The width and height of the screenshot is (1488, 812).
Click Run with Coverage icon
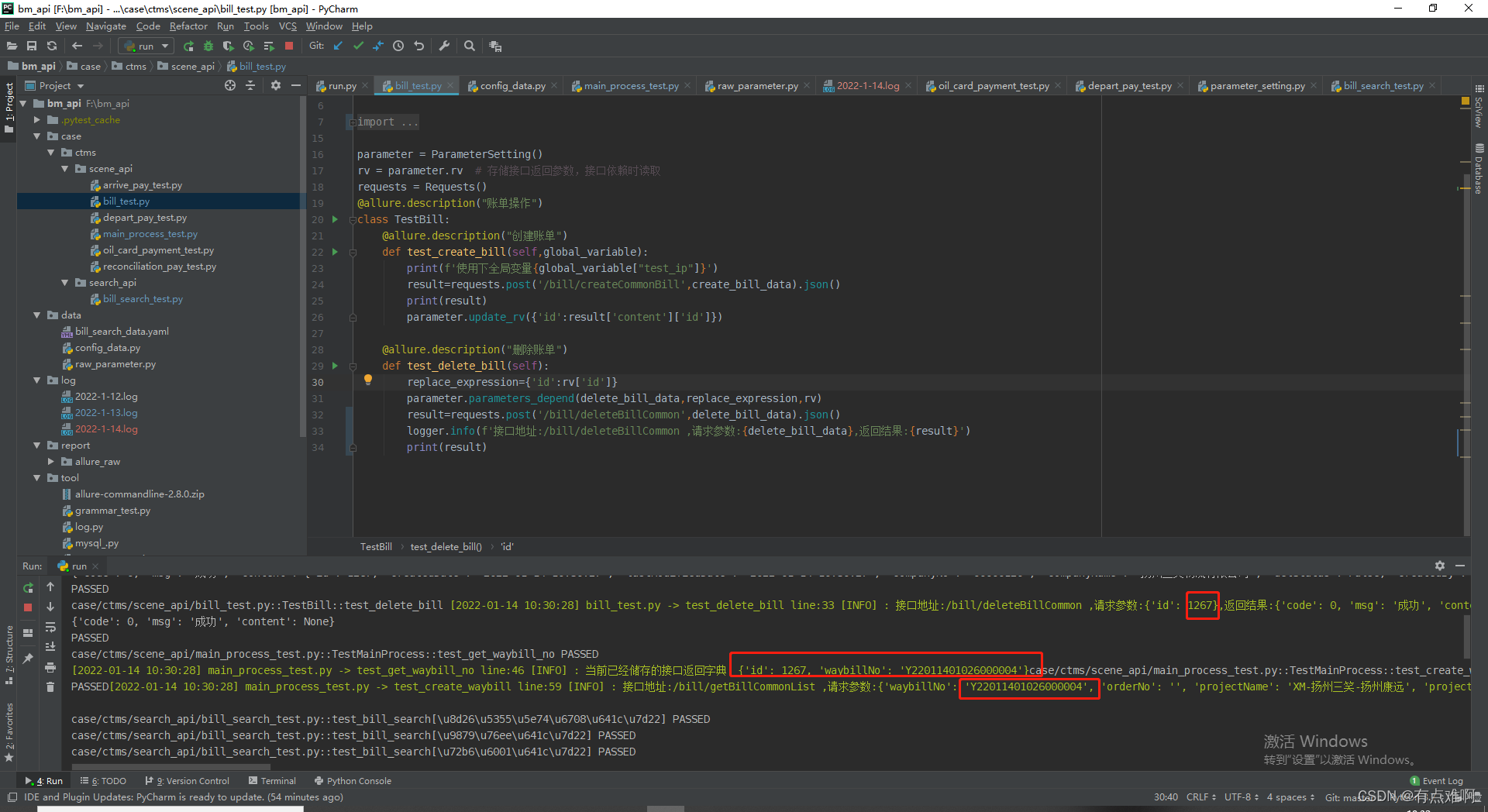pyautogui.click(x=228, y=46)
